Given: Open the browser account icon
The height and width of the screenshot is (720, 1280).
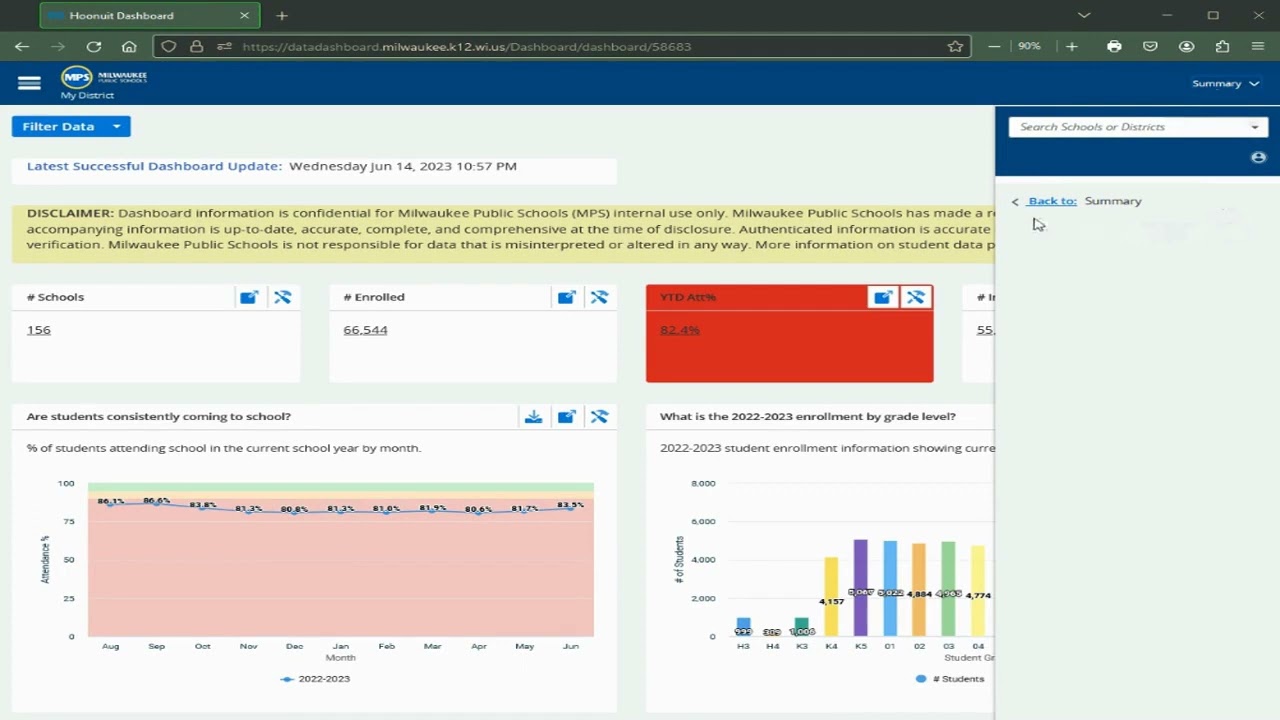Looking at the screenshot, I should (x=1186, y=47).
